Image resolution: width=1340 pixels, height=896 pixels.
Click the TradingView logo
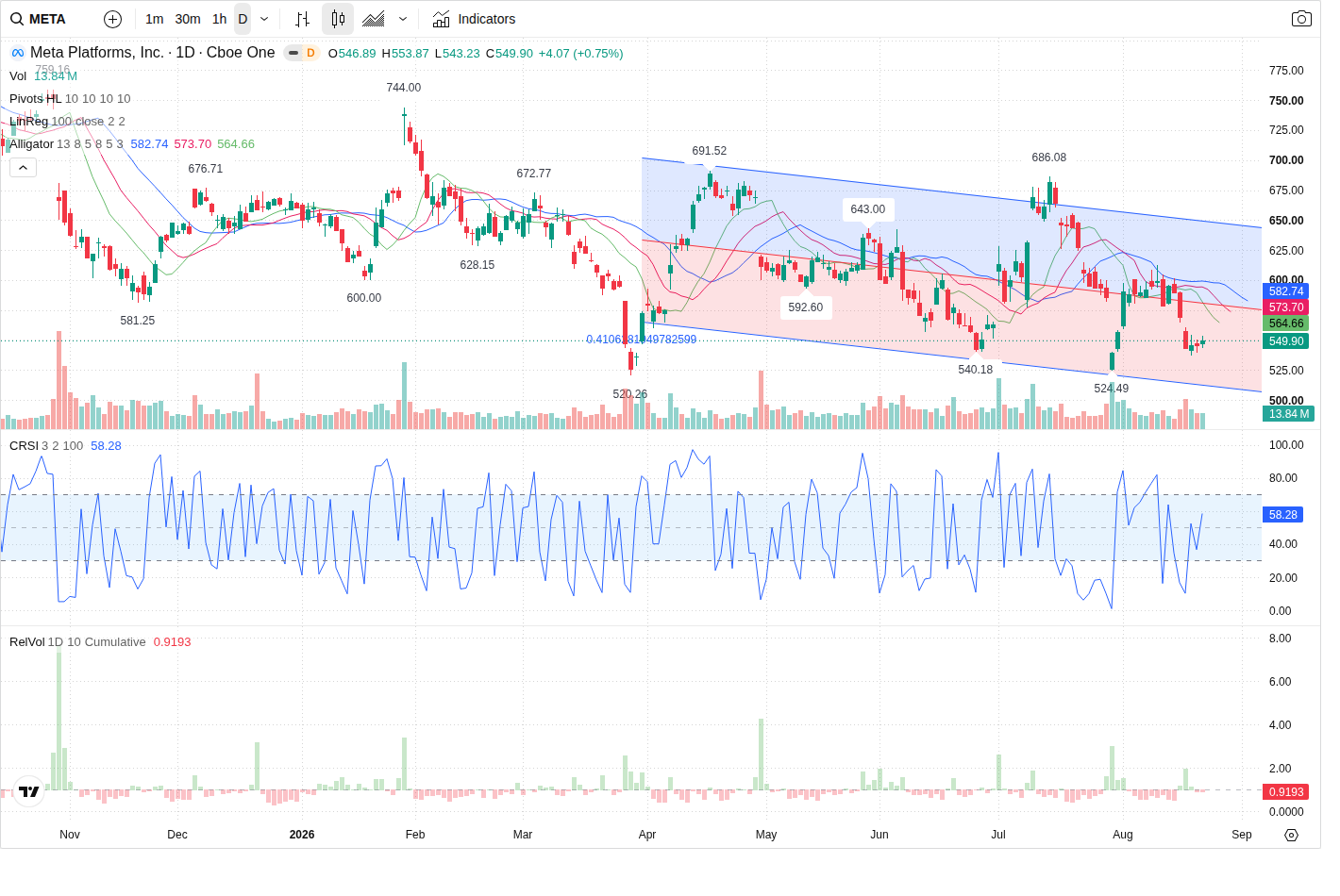coord(29,791)
